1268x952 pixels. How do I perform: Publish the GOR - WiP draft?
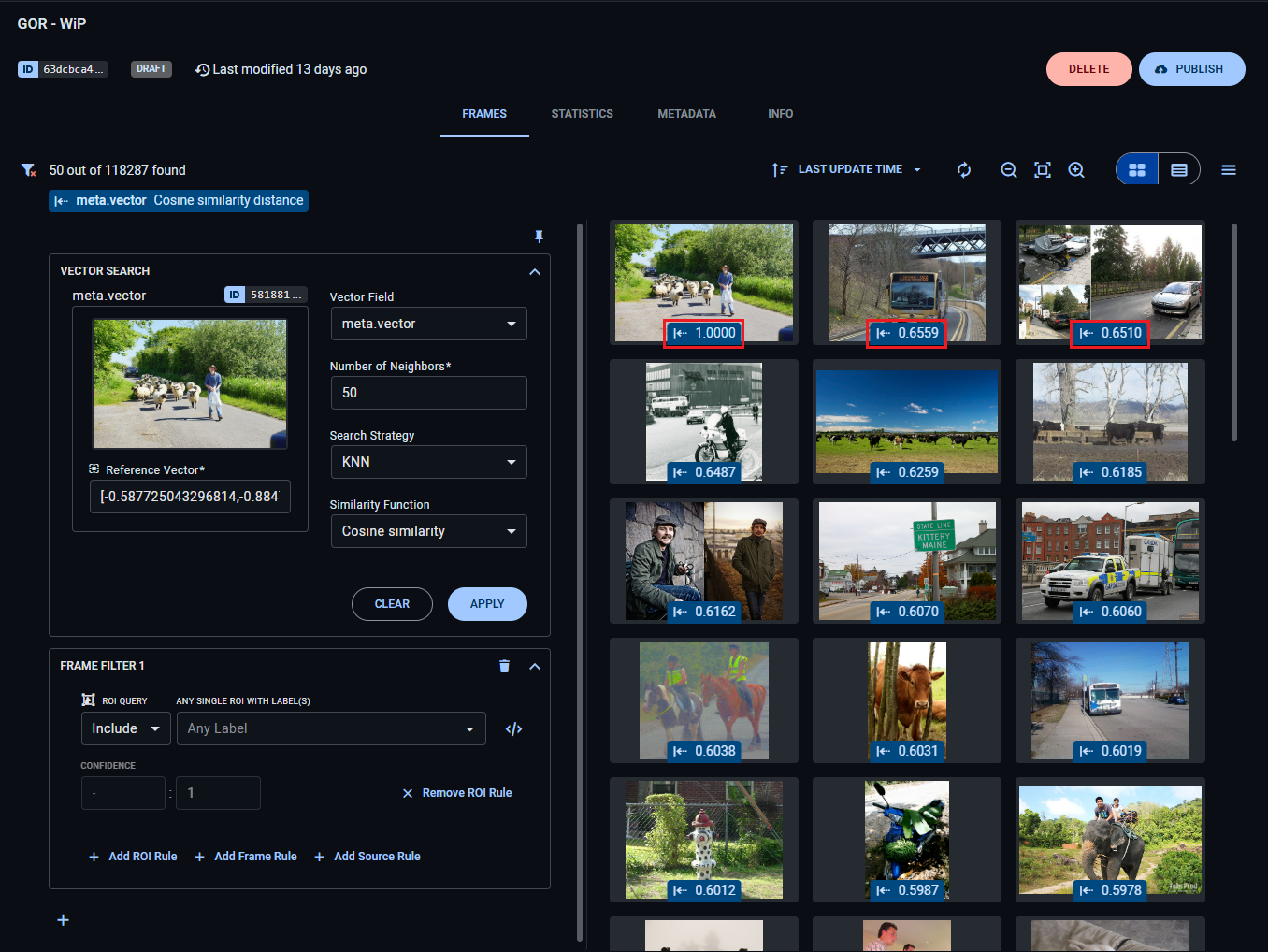coord(1192,68)
